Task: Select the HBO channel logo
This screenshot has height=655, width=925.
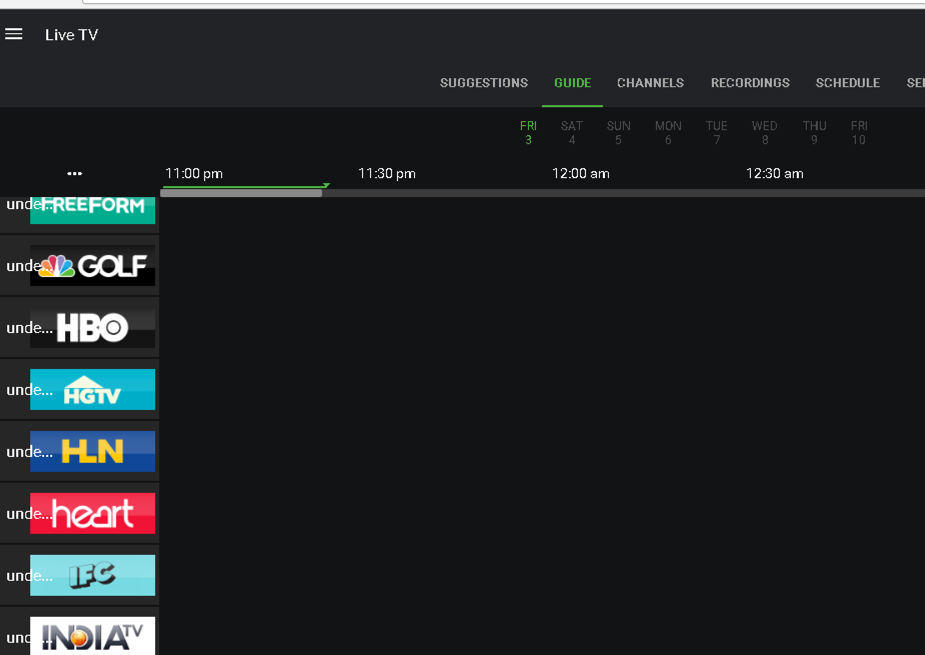Action: (93, 328)
